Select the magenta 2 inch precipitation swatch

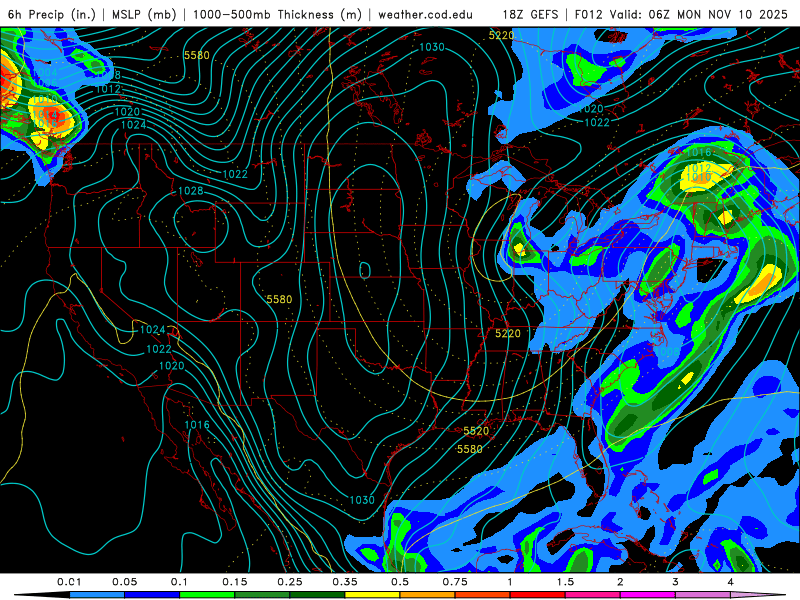pyautogui.click(x=648, y=595)
